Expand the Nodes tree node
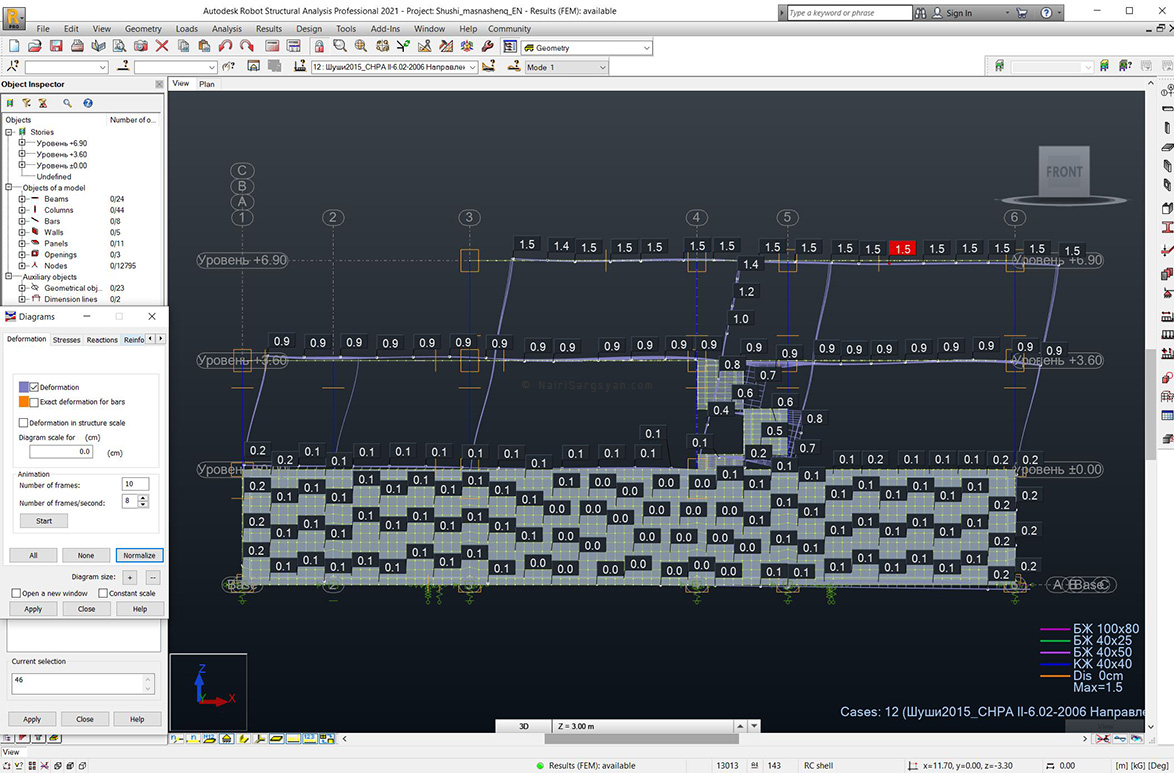Screen dimensions: 1174x773 [22, 266]
